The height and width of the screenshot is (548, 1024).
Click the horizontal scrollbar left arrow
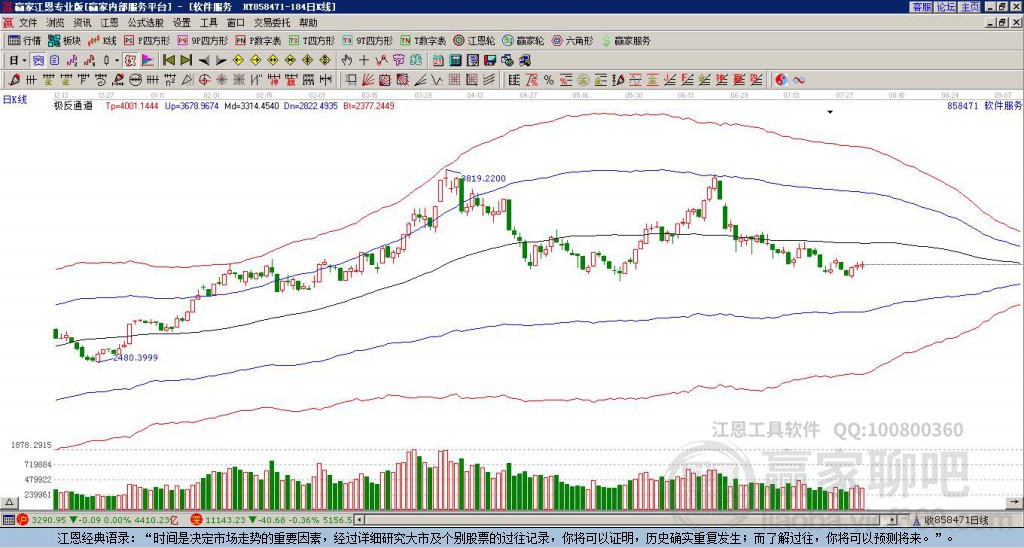[x=359, y=520]
